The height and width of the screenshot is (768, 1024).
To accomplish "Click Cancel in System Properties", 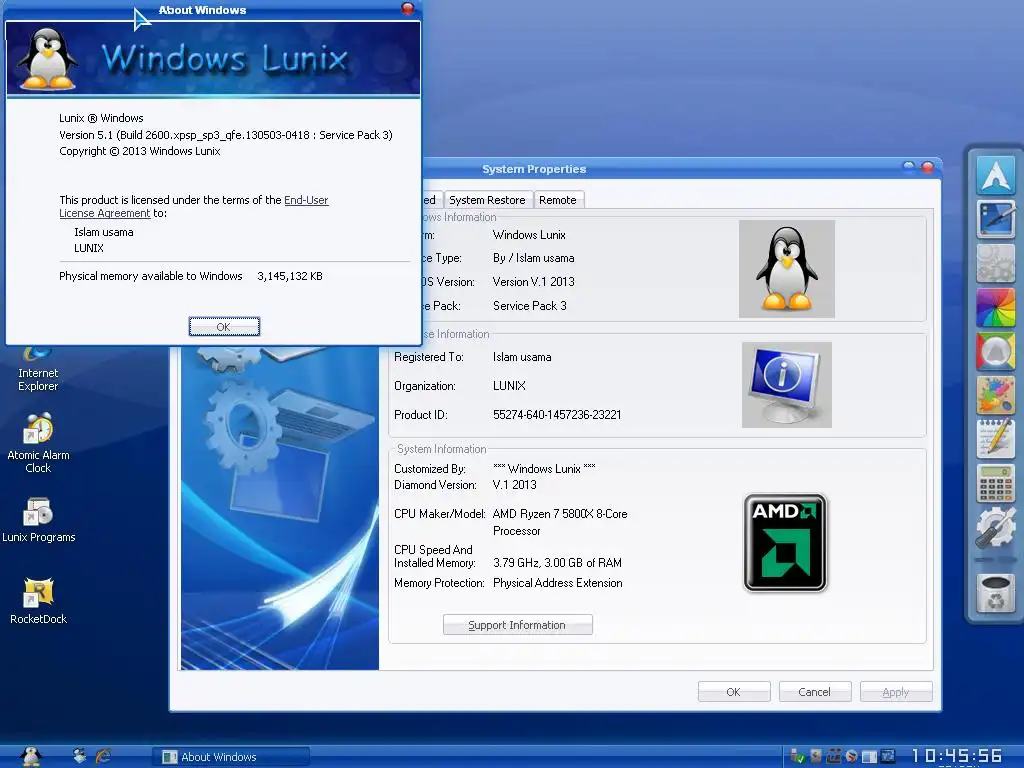I will (815, 692).
